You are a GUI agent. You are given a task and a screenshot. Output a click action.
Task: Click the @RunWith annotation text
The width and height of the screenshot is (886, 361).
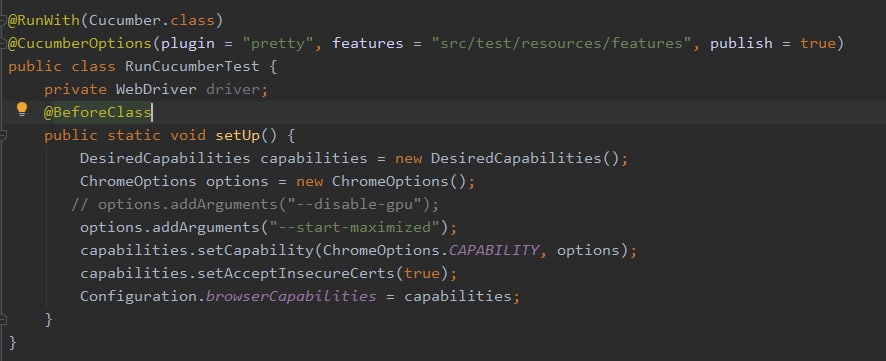(44, 21)
